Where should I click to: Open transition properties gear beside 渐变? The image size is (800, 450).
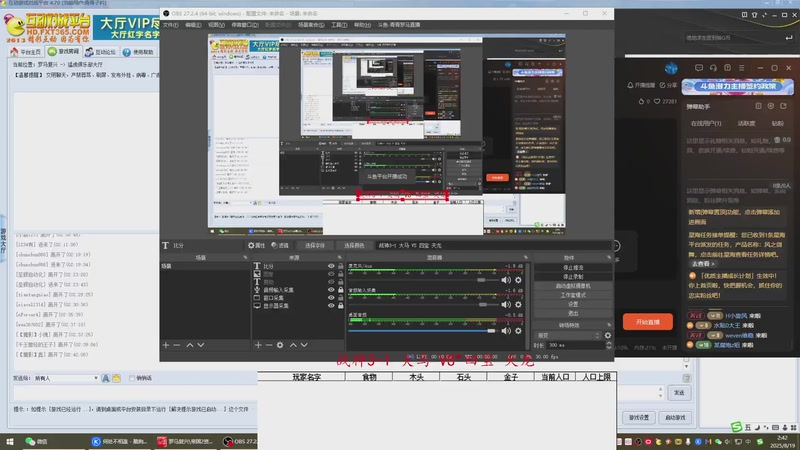tap(608, 336)
